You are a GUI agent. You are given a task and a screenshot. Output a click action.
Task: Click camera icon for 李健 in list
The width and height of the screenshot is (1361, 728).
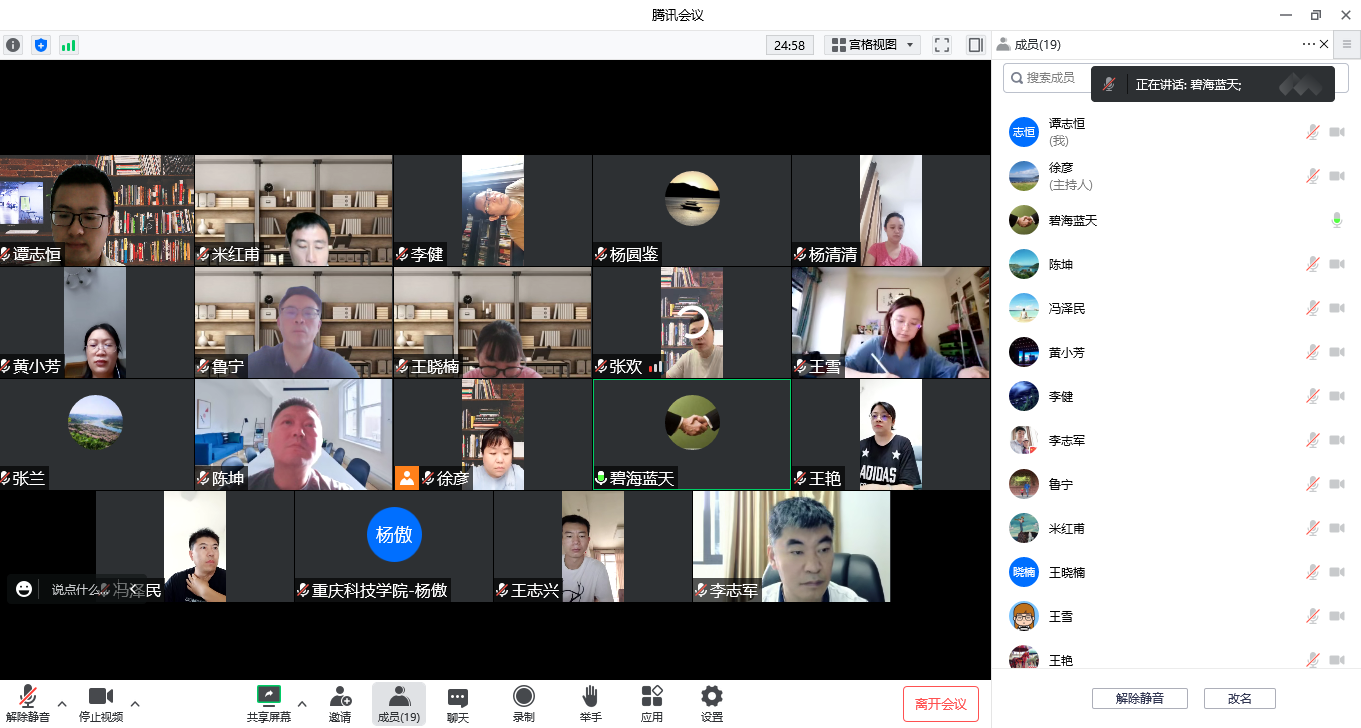tap(1337, 396)
